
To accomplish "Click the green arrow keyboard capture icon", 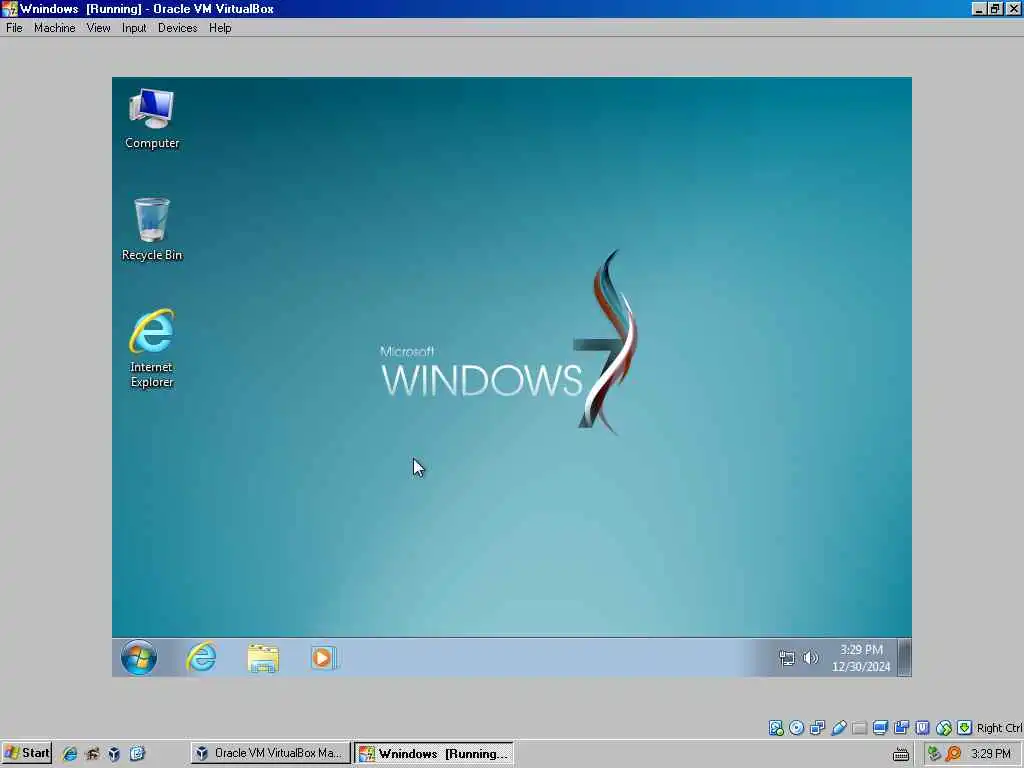I will [x=965, y=728].
